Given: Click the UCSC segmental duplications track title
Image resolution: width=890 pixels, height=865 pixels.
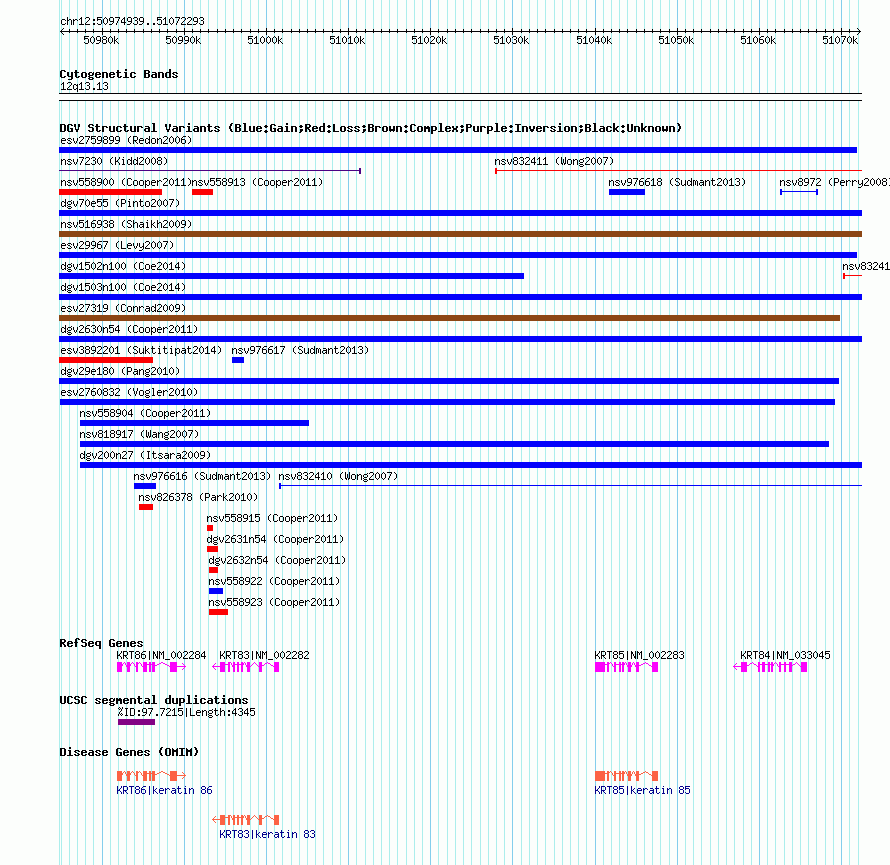Looking at the screenshot, I should [154, 700].
